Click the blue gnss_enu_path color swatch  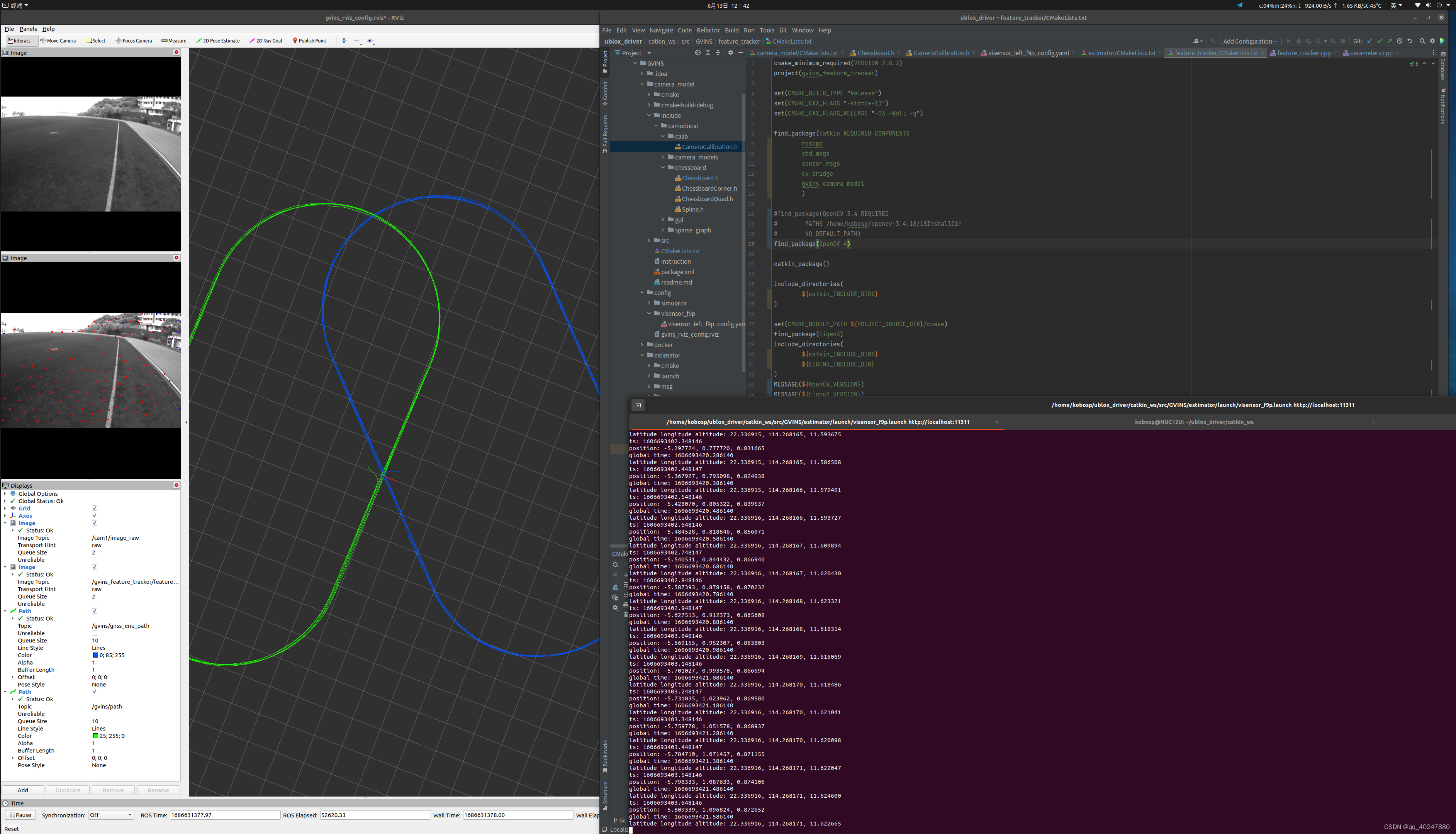point(95,655)
